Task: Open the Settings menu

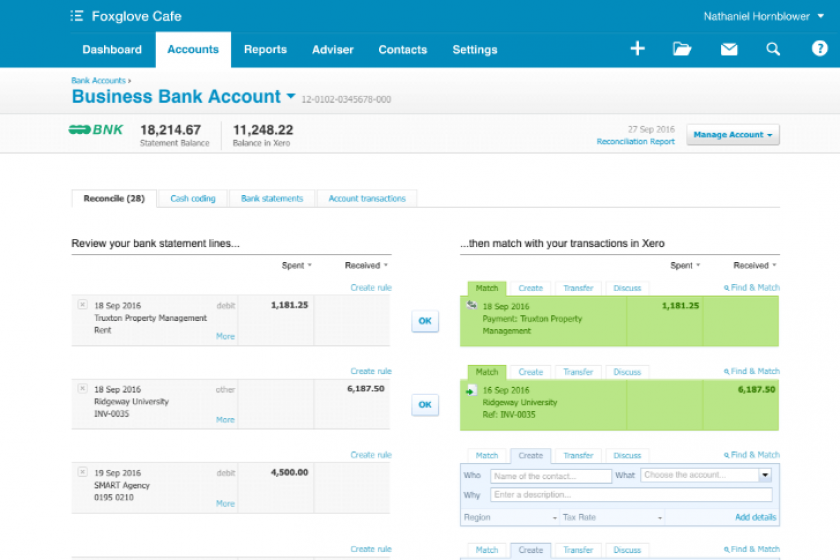Action: click(475, 49)
